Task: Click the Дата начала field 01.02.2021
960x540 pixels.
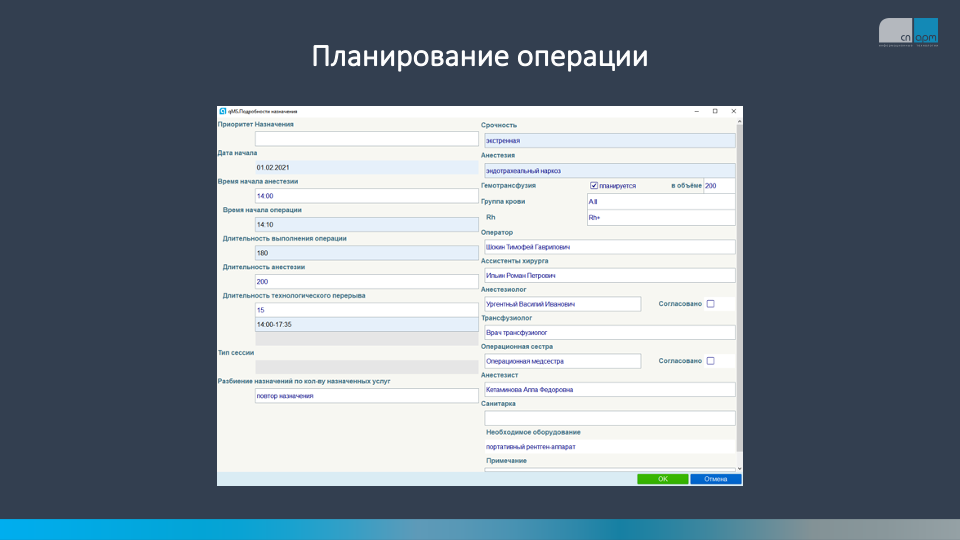Action: click(x=366, y=167)
